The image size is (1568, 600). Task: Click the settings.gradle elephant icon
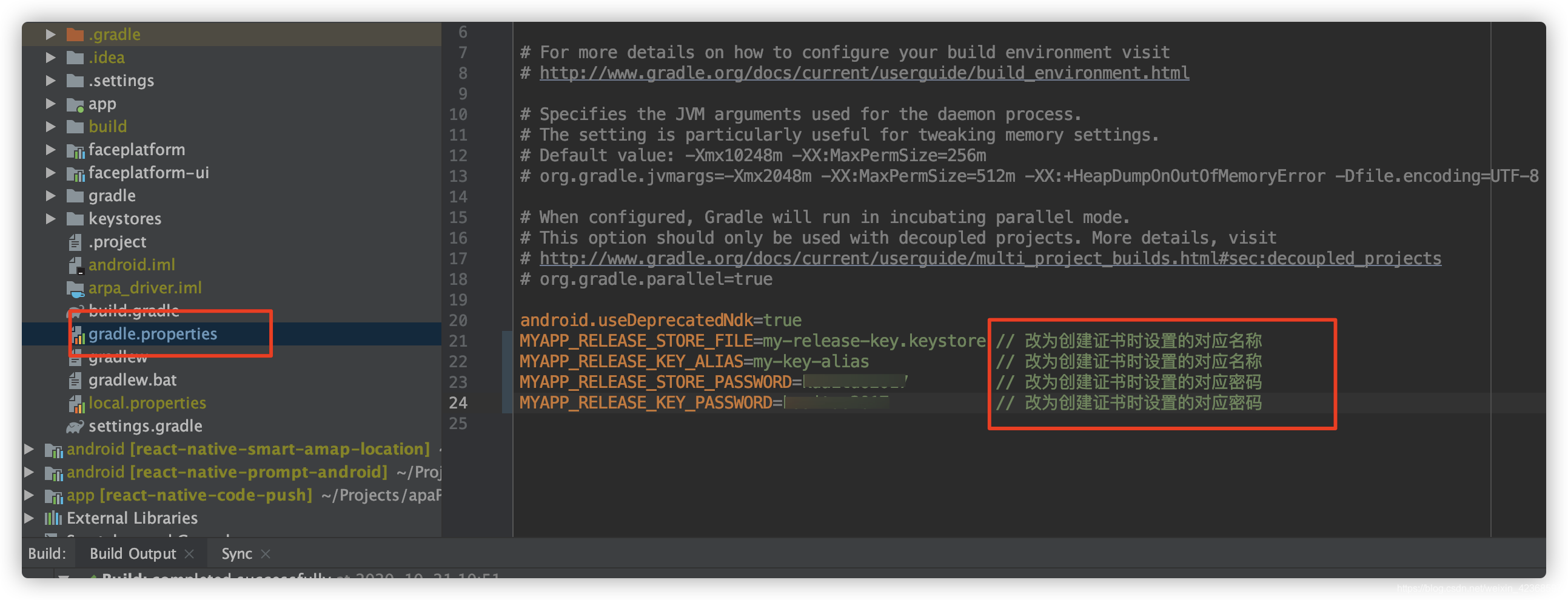point(75,427)
